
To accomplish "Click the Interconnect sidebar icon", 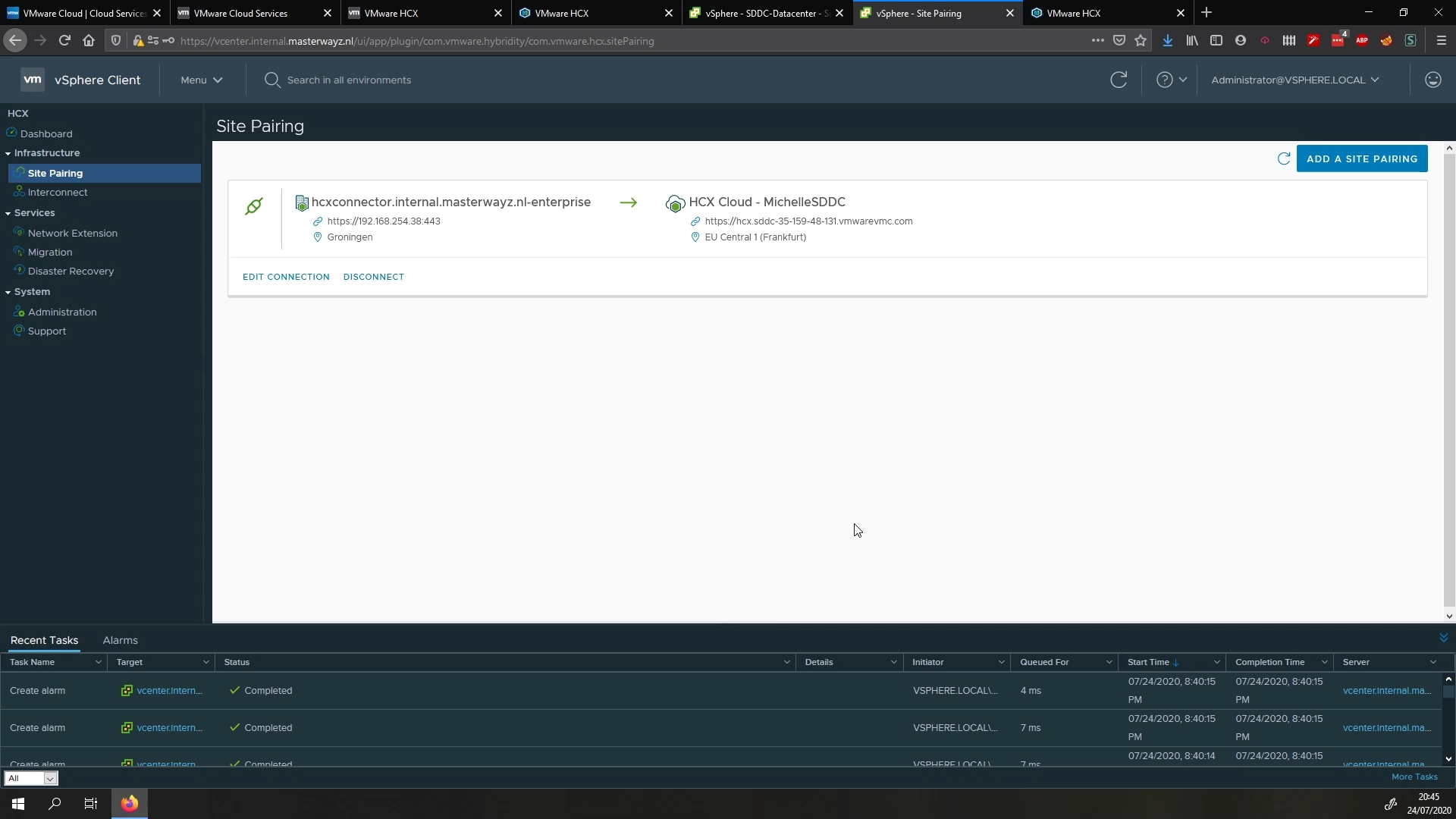I will 19,192.
